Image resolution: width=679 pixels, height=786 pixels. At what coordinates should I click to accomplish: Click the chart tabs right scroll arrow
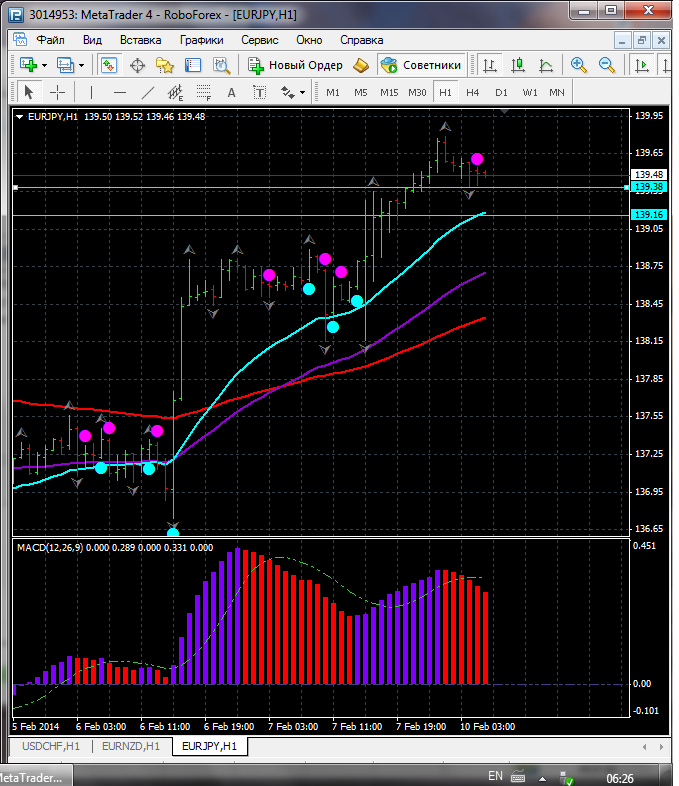(x=661, y=747)
